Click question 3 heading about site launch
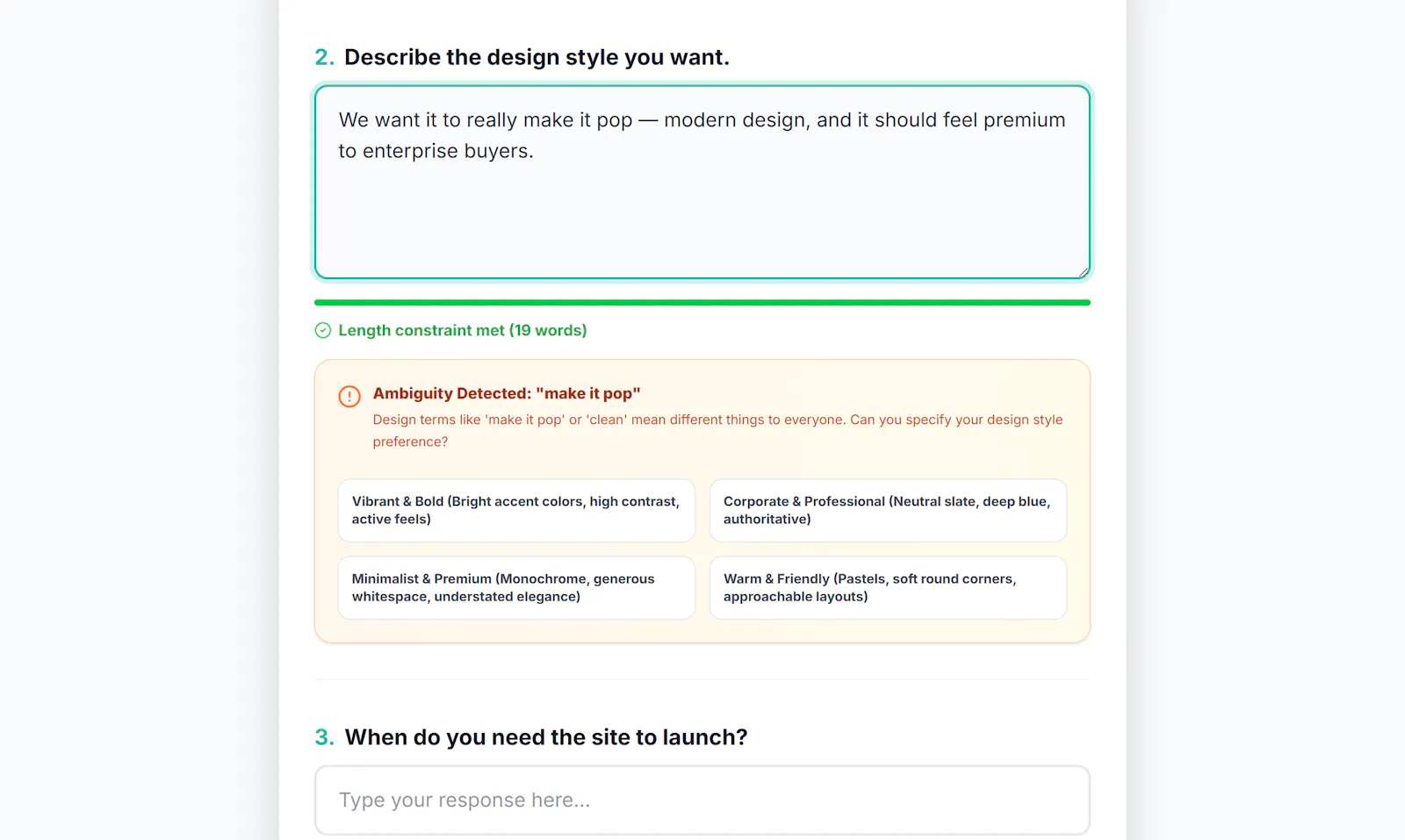Viewport: 1405px width, 840px height. click(546, 737)
